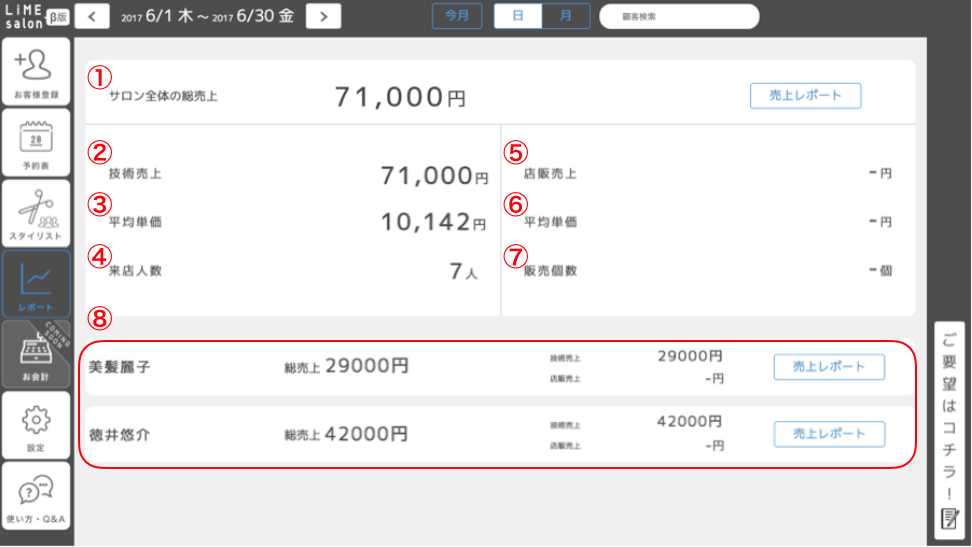Open 徳井悠介's sales report button
Screen dimensions: 972x547
829,434
